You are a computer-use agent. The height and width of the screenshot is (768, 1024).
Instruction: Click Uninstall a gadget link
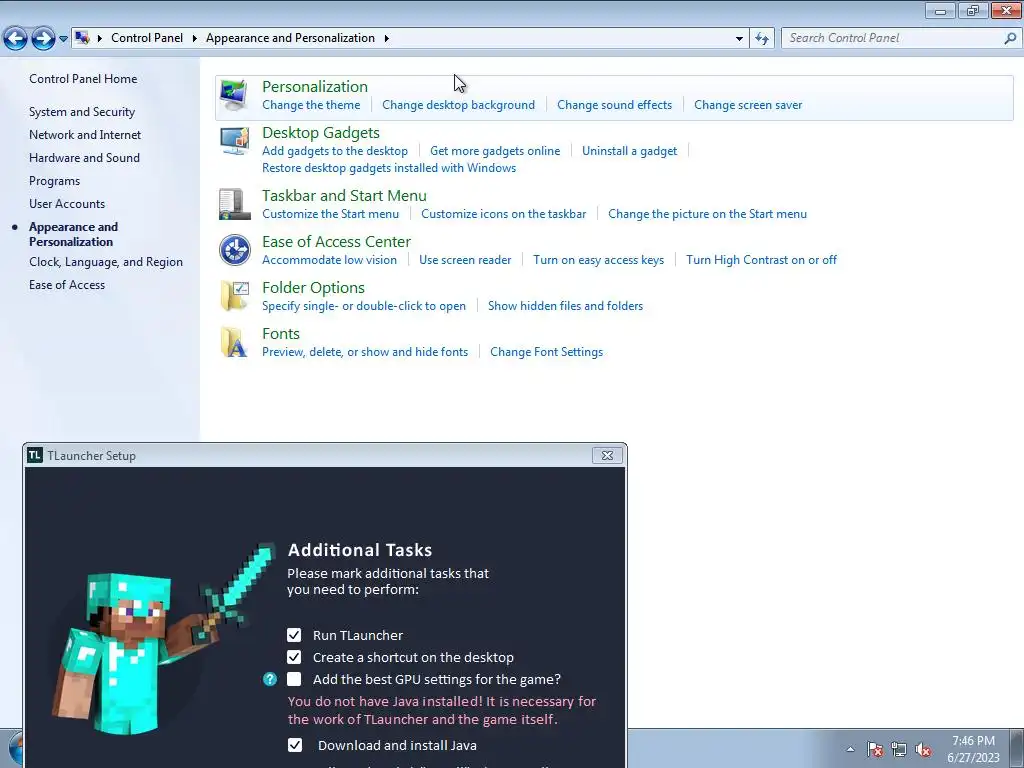pos(630,151)
